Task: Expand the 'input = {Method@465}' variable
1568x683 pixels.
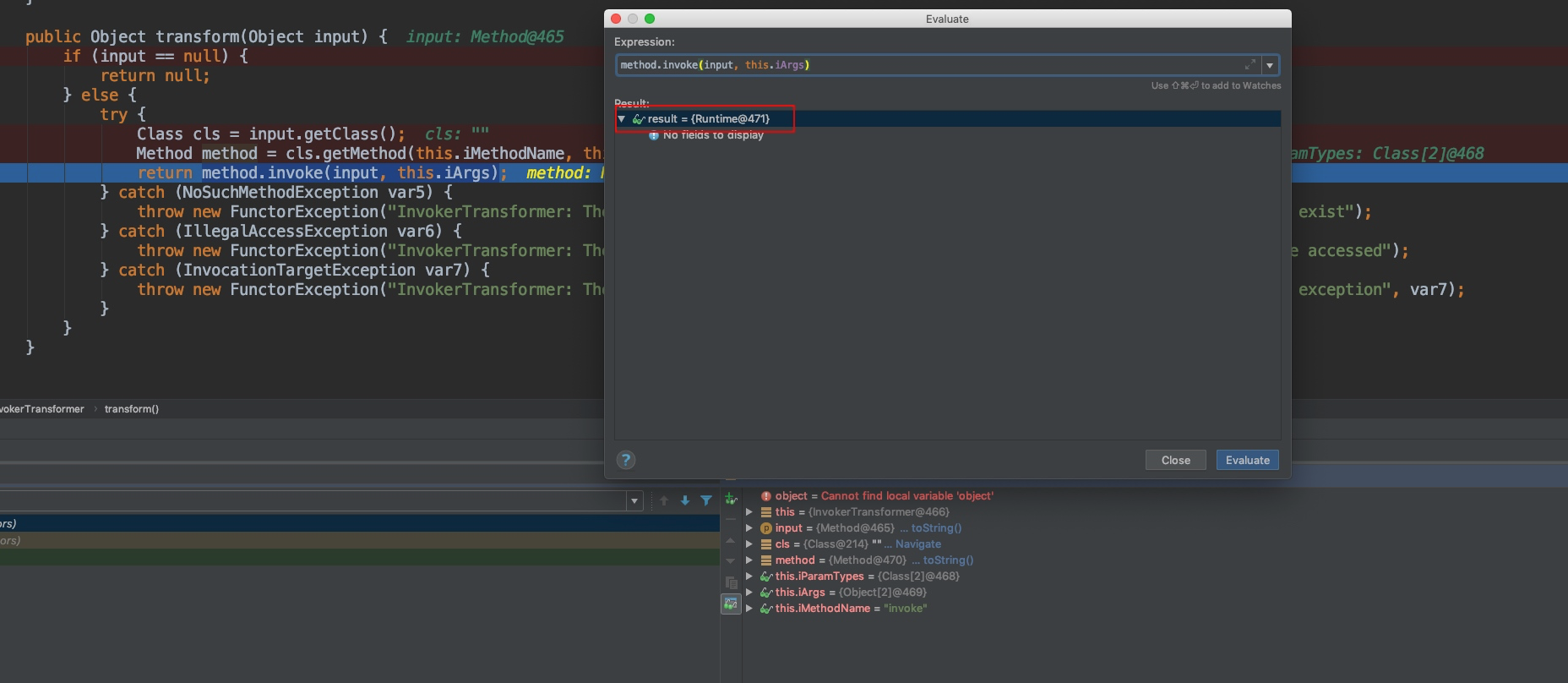Action: coord(749,528)
